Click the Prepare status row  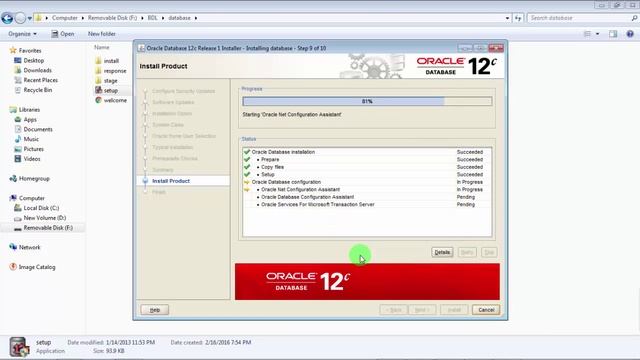pos(367,160)
